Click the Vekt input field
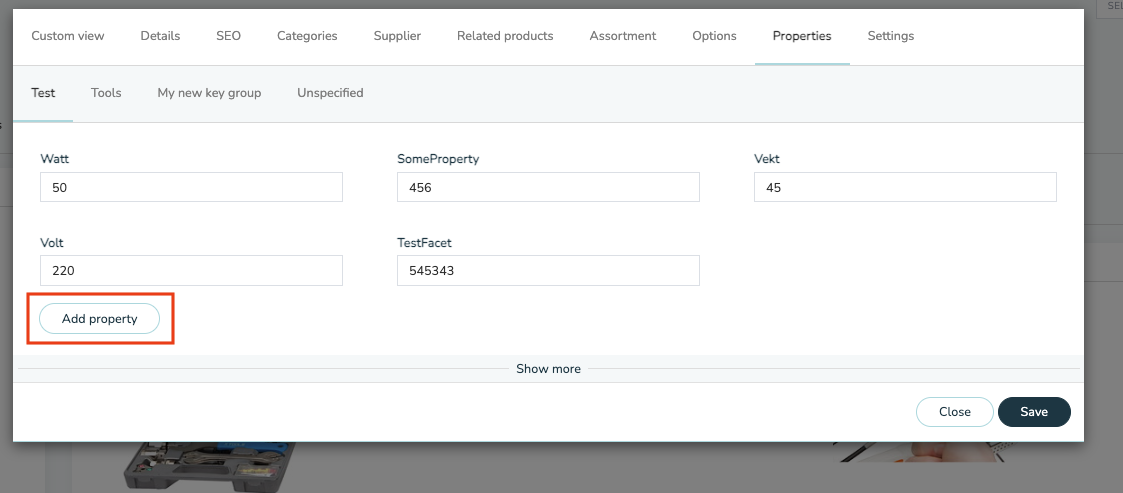Image resolution: width=1123 pixels, height=493 pixels. coord(905,187)
